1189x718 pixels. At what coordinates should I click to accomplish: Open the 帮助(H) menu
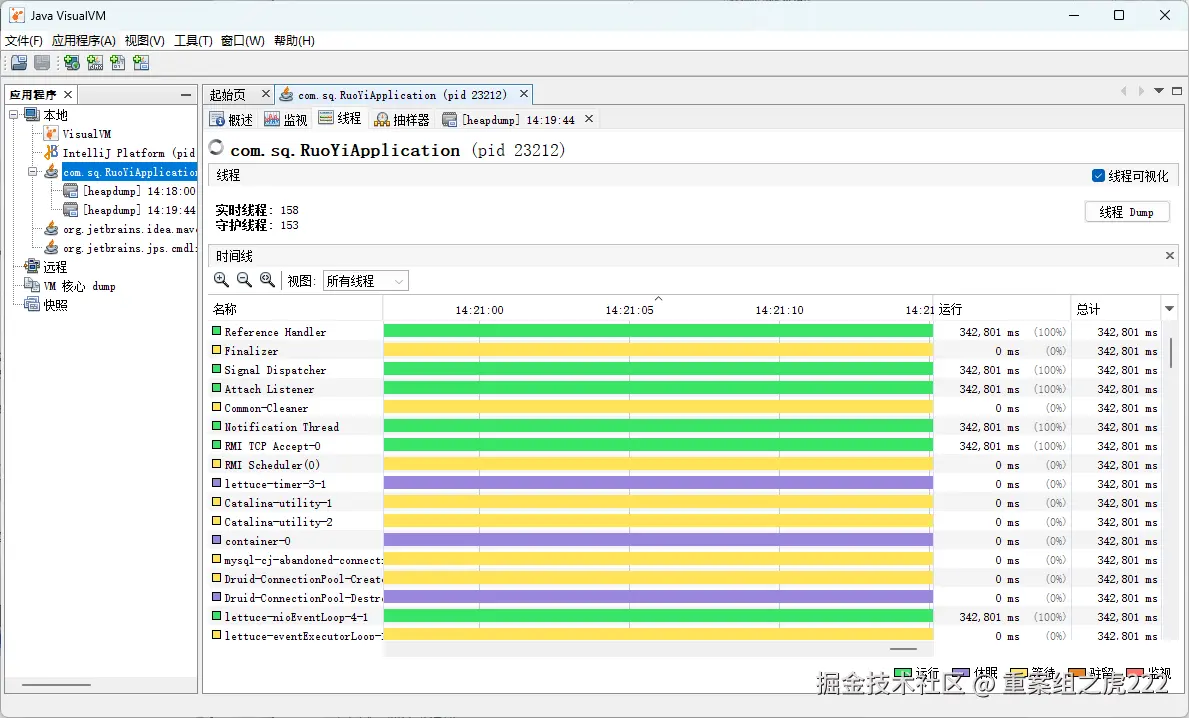(x=294, y=40)
